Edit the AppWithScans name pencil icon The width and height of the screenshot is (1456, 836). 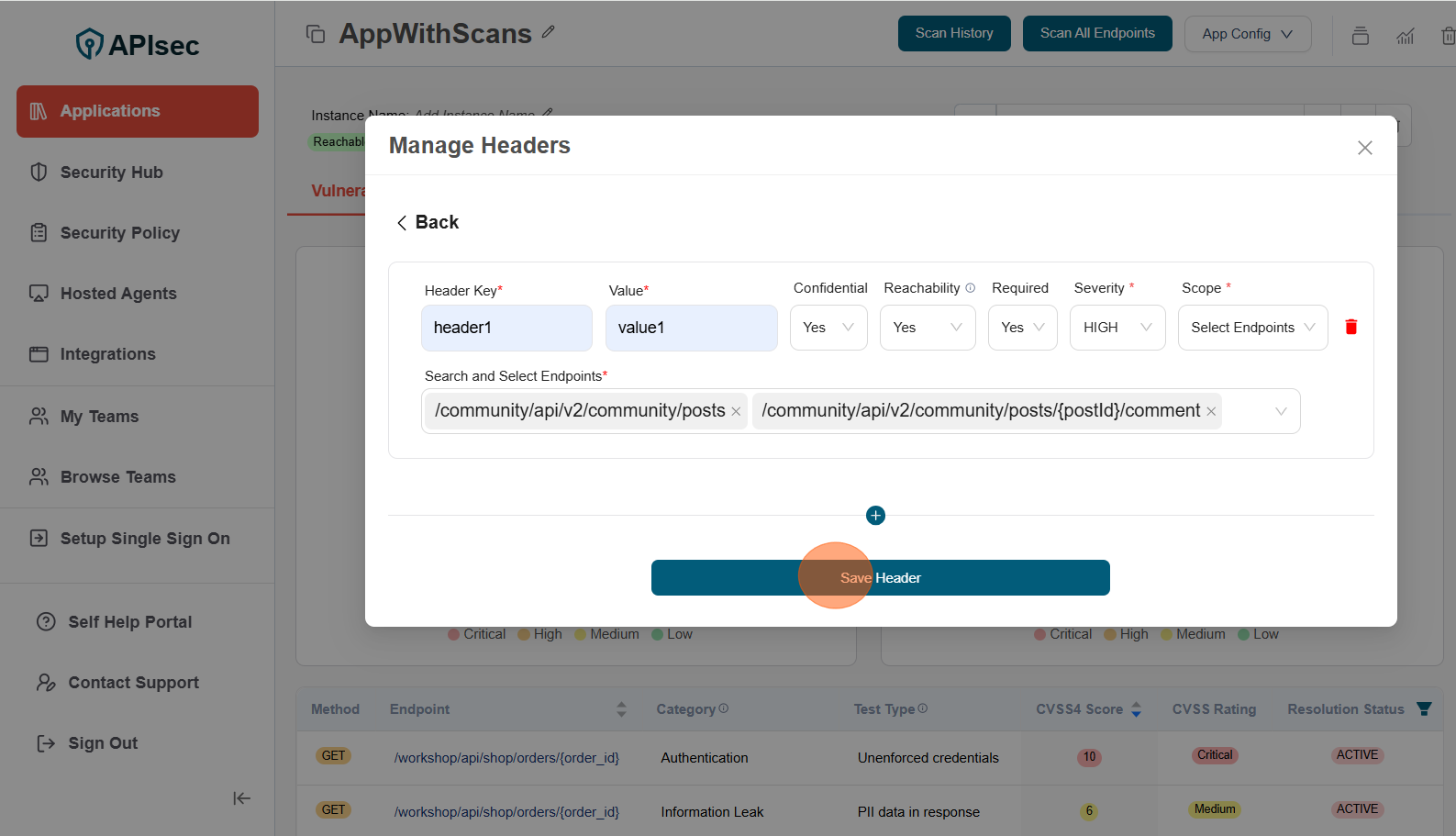pos(549,32)
